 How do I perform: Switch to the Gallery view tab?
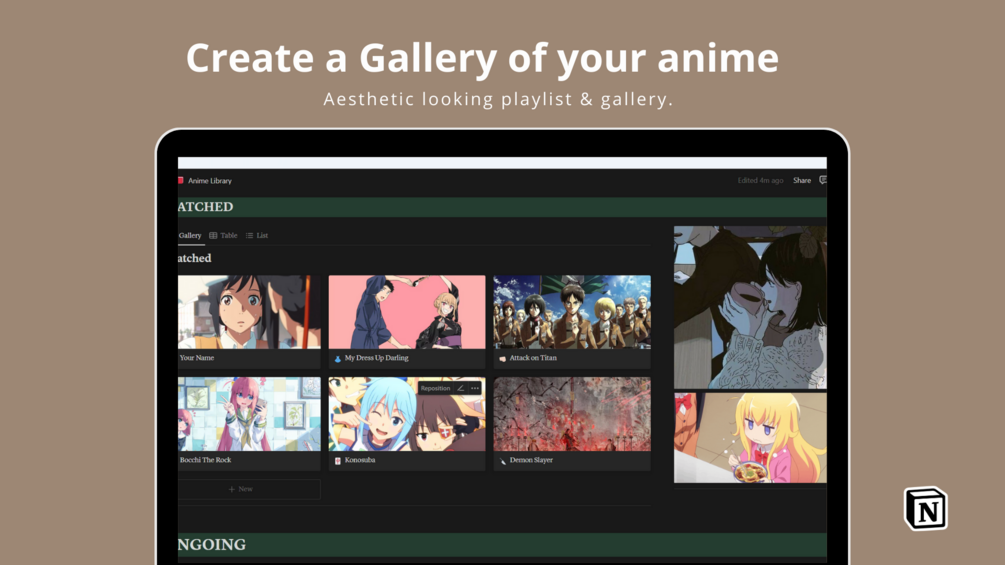tap(190, 236)
